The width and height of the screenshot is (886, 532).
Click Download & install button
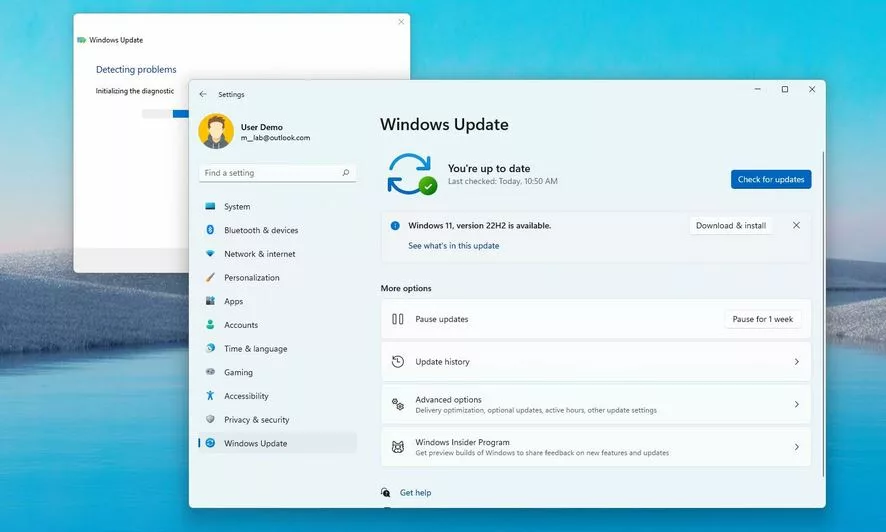point(731,225)
